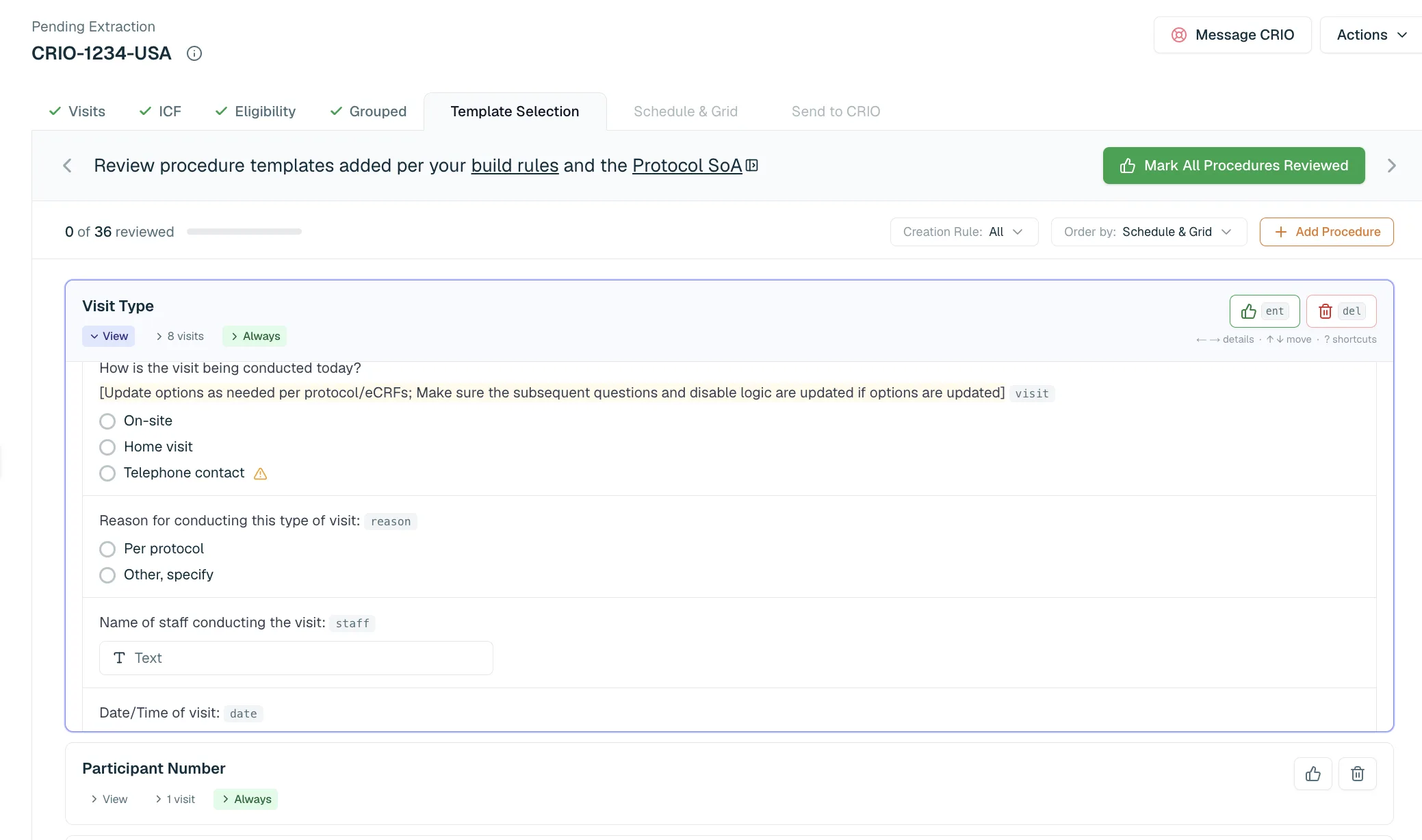Click the 0 of 36 reviewed counter
Viewport: 1422px width, 840px height.
pyautogui.click(x=119, y=232)
